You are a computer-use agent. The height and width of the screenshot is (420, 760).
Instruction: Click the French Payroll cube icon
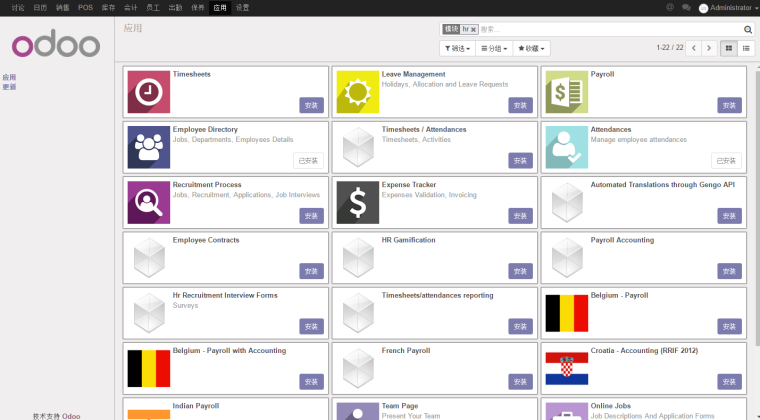tap(358, 368)
